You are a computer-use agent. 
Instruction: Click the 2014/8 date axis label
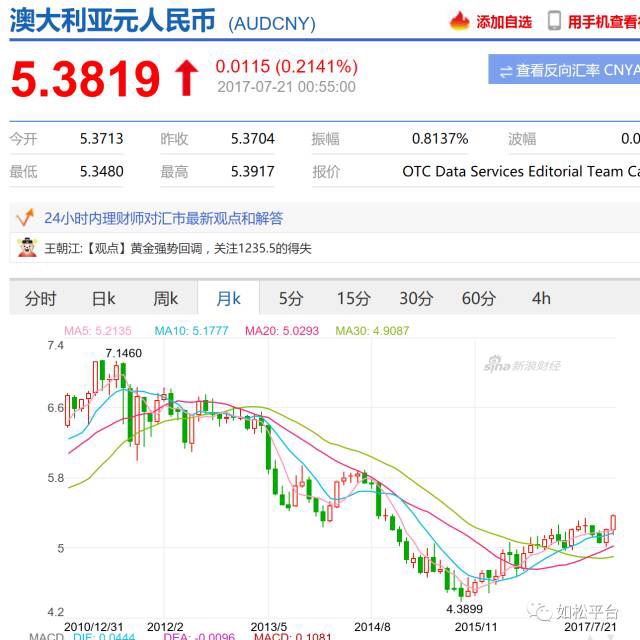tap(372, 627)
